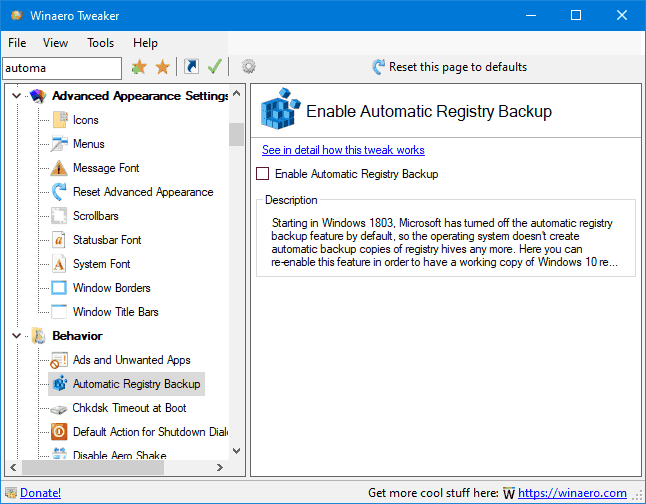Click the Statusbar Font icon
Image resolution: width=646 pixels, height=504 pixels.
coord(59,239)
